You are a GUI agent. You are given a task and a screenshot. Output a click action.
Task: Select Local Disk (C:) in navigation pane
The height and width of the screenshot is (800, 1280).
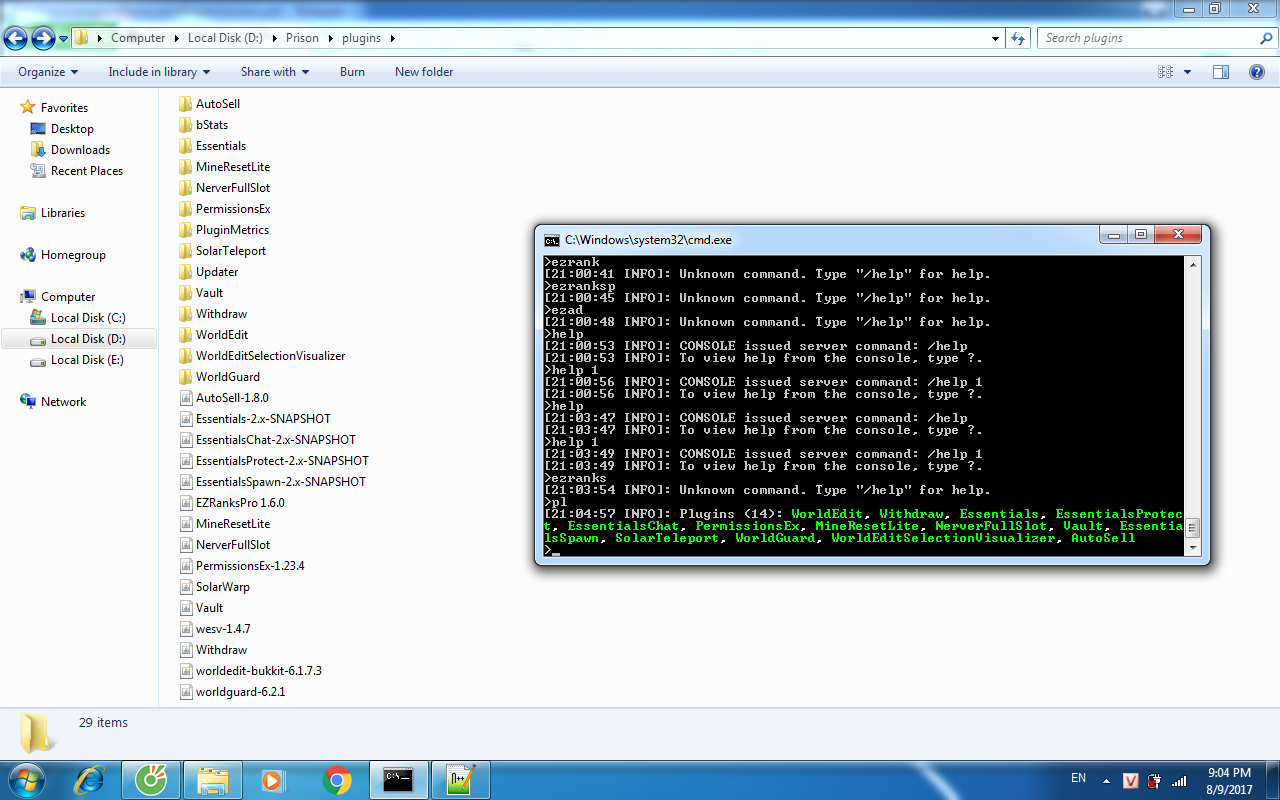tap(88, 318)
